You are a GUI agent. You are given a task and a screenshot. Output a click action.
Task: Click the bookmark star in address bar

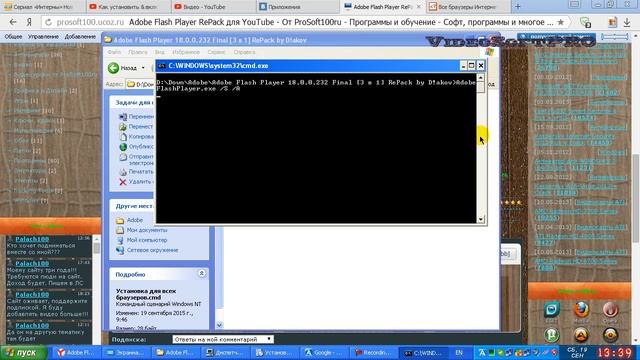pos(561,22)
